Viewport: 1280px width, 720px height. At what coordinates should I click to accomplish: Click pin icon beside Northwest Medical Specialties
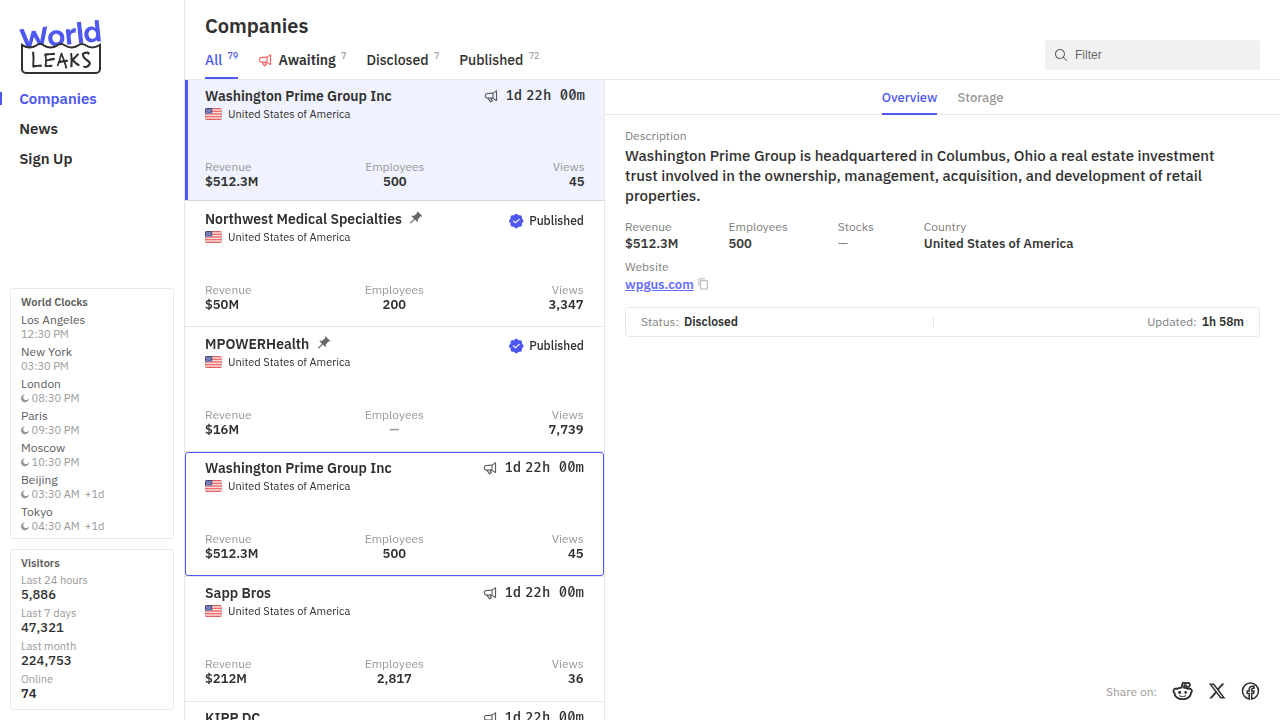click(416, 218)
